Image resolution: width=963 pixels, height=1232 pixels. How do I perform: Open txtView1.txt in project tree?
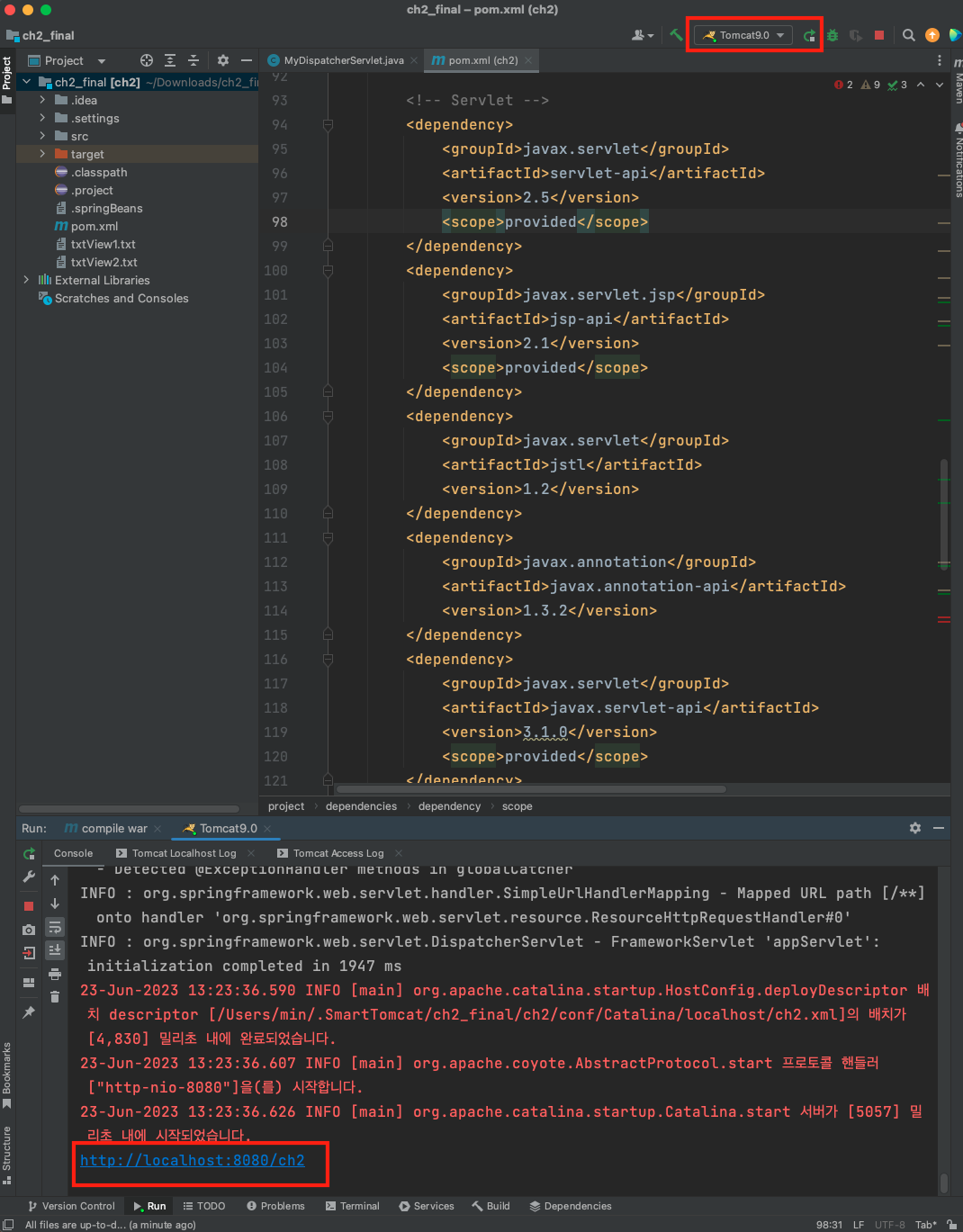tap(103, 244)
